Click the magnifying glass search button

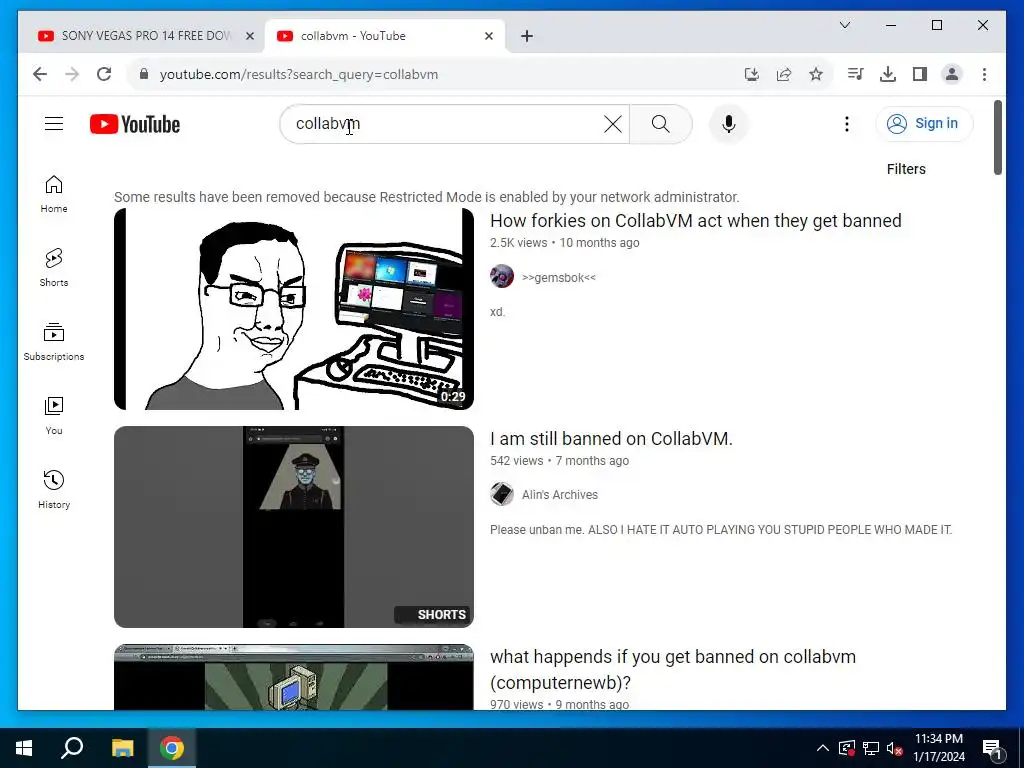(x=661, y=123)
